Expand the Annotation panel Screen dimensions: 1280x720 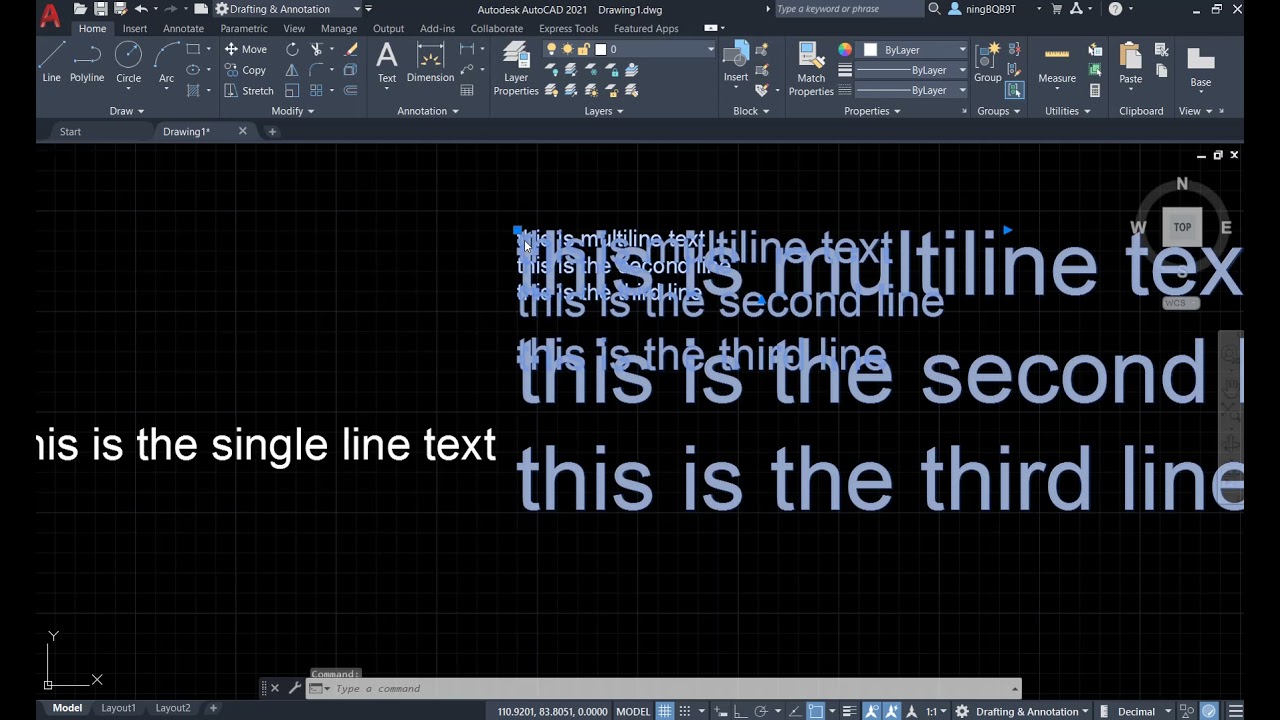(428, 111)
